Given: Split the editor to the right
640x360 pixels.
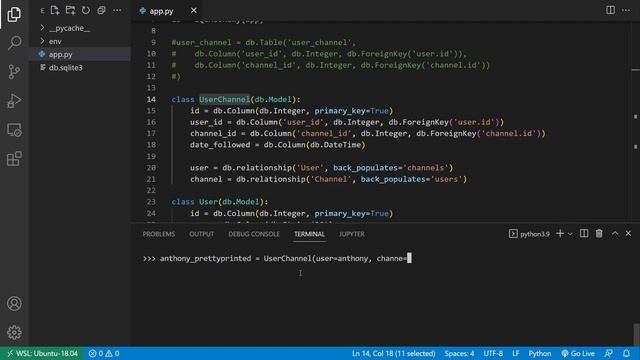Looking at the screenshot, I should [x=610, y=10].
